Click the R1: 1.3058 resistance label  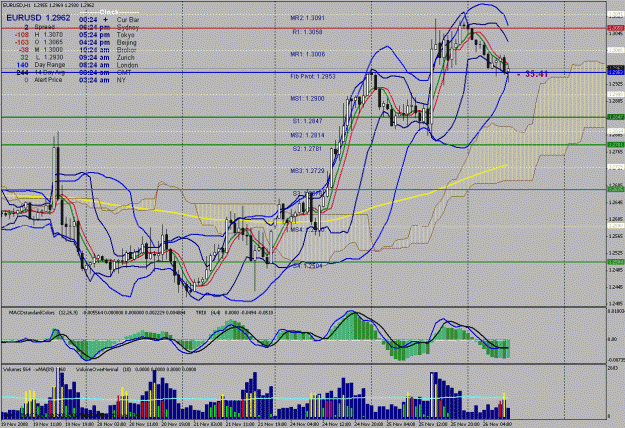[307, 32]
